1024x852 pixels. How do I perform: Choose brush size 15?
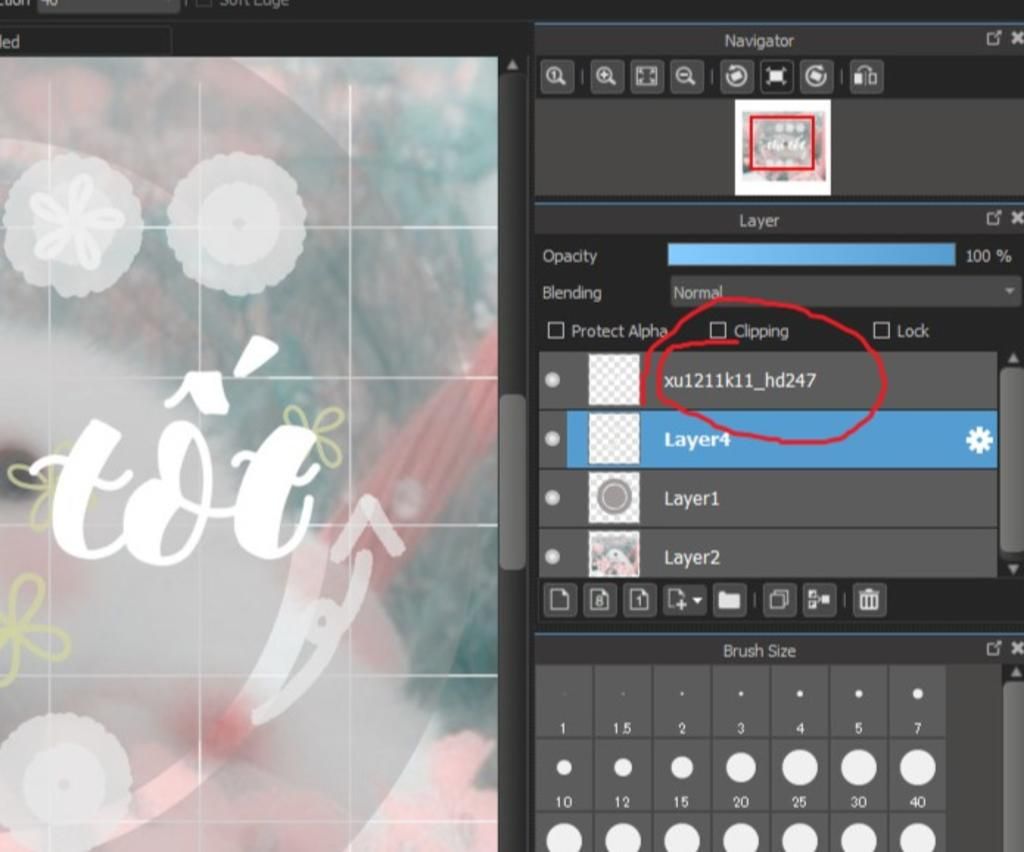(681, 776)
